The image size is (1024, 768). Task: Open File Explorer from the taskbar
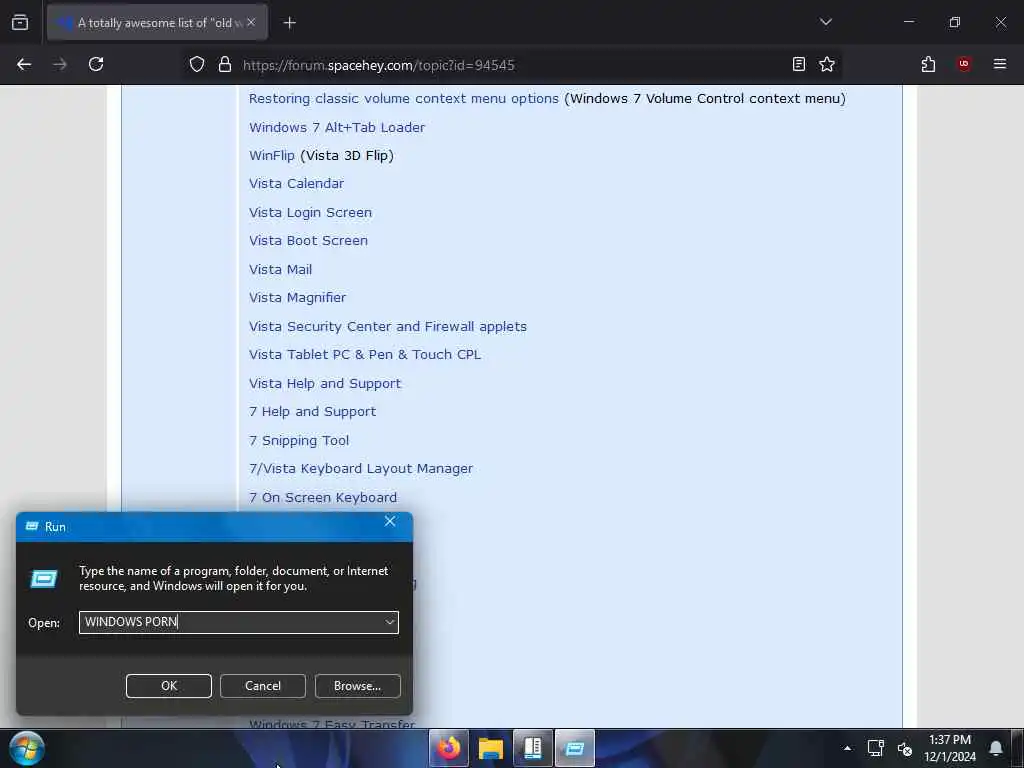[490, 748]
